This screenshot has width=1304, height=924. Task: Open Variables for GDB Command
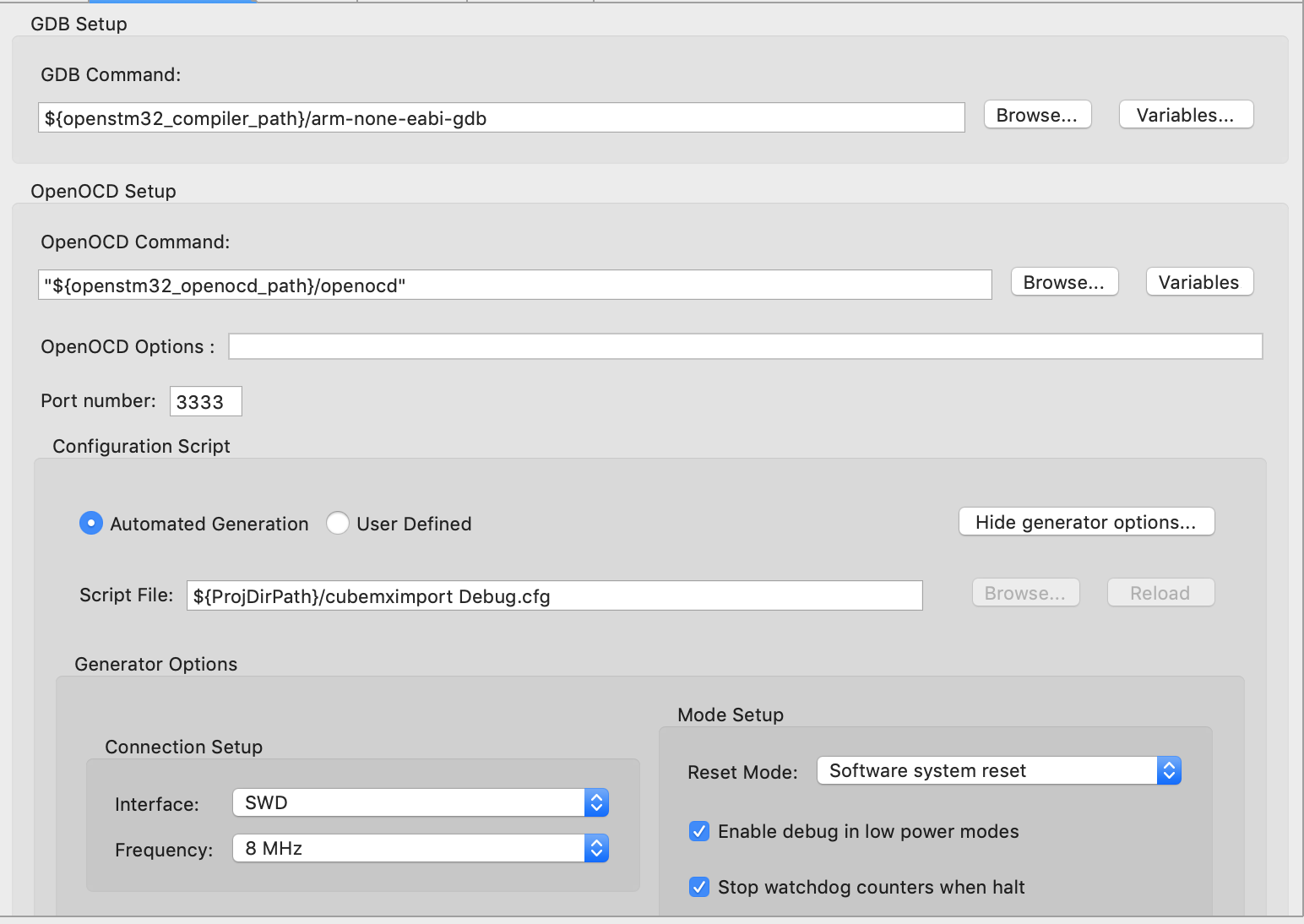pos(1185,115)
